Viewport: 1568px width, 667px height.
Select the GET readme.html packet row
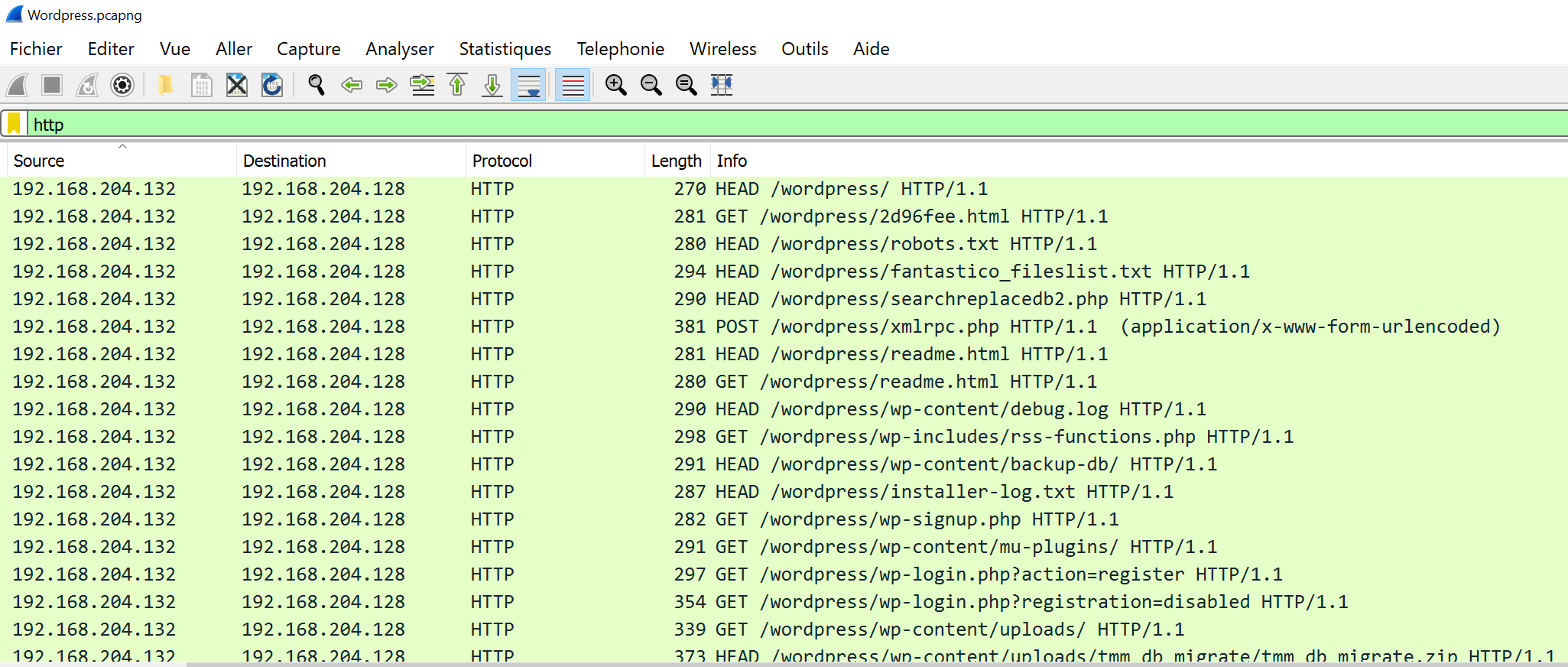click(x=784, y=382)
